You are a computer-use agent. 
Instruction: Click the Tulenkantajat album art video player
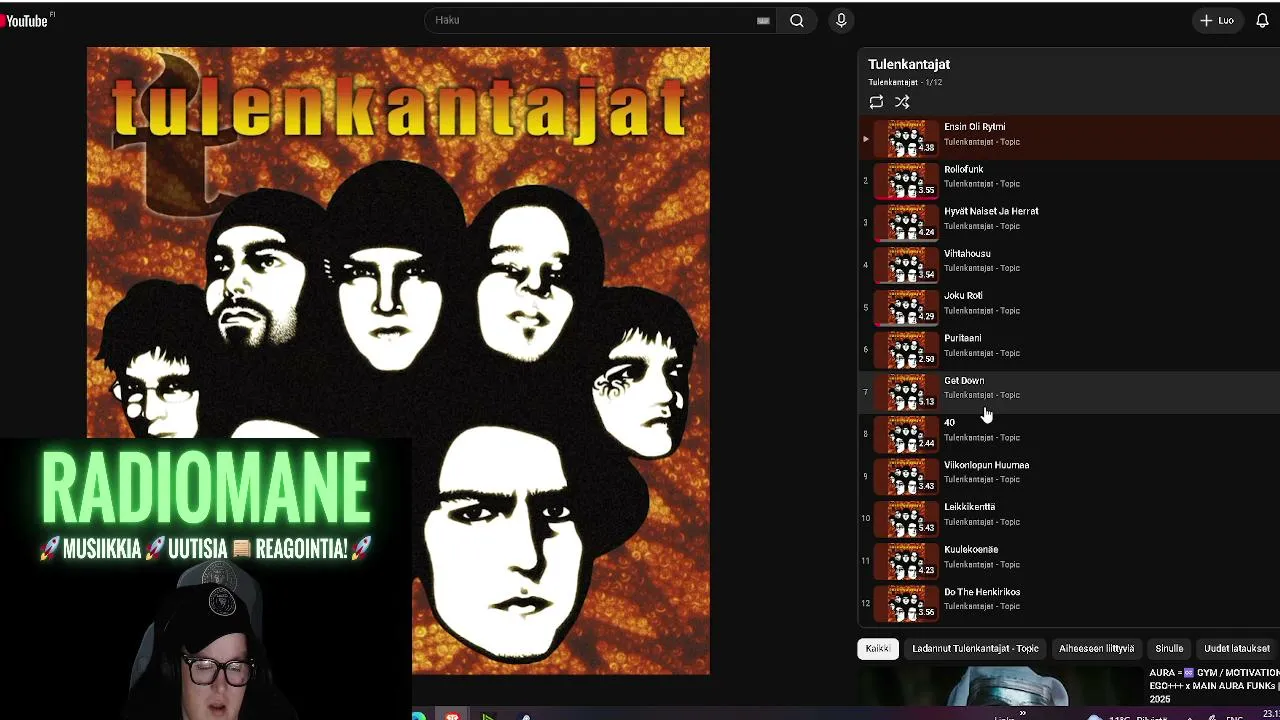pyautogui.click(x=398, y=360)
